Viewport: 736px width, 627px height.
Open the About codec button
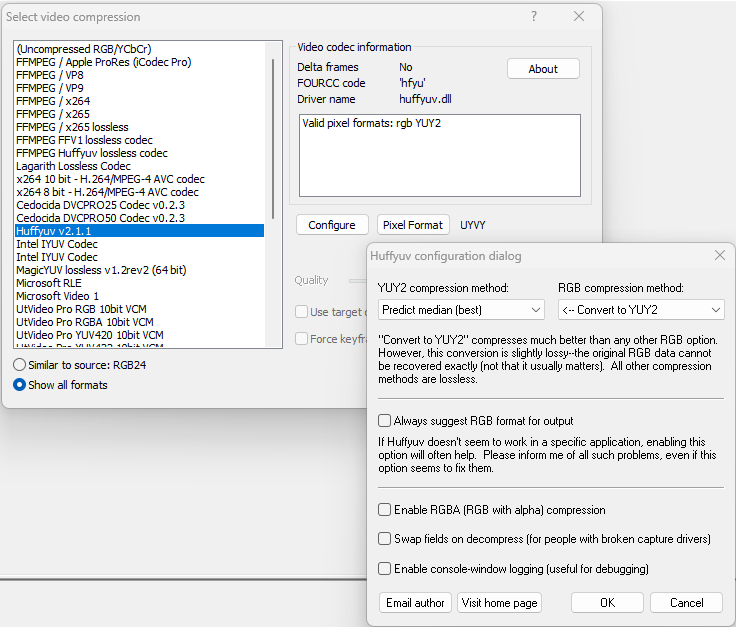pos(543,69)
